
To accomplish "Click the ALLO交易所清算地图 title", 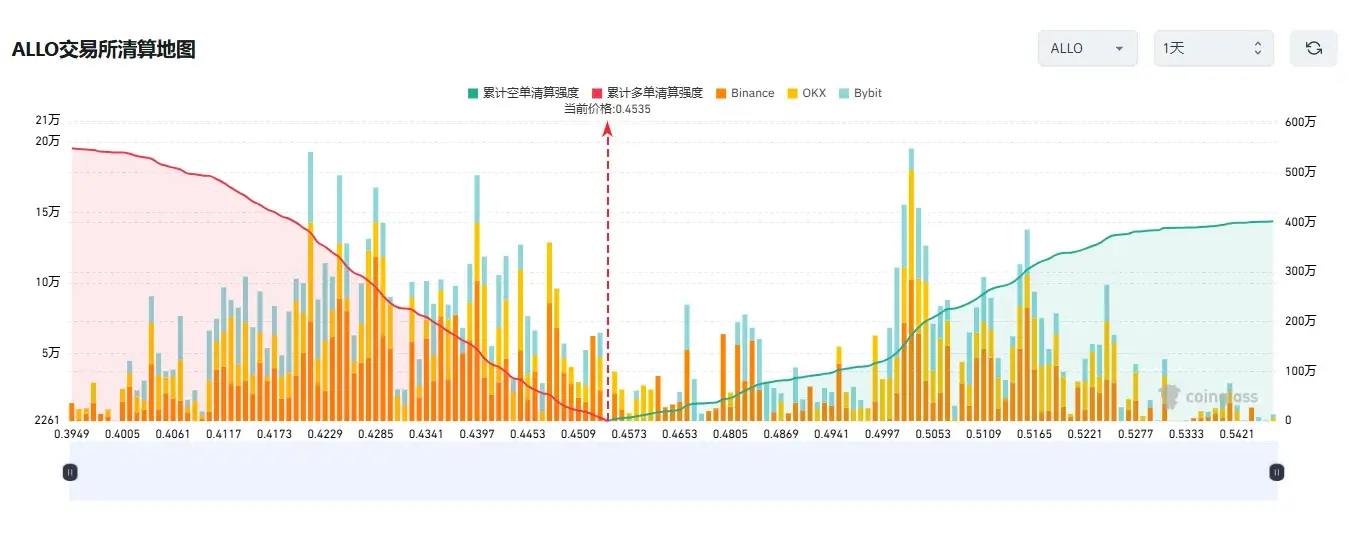I will point(103,49).
